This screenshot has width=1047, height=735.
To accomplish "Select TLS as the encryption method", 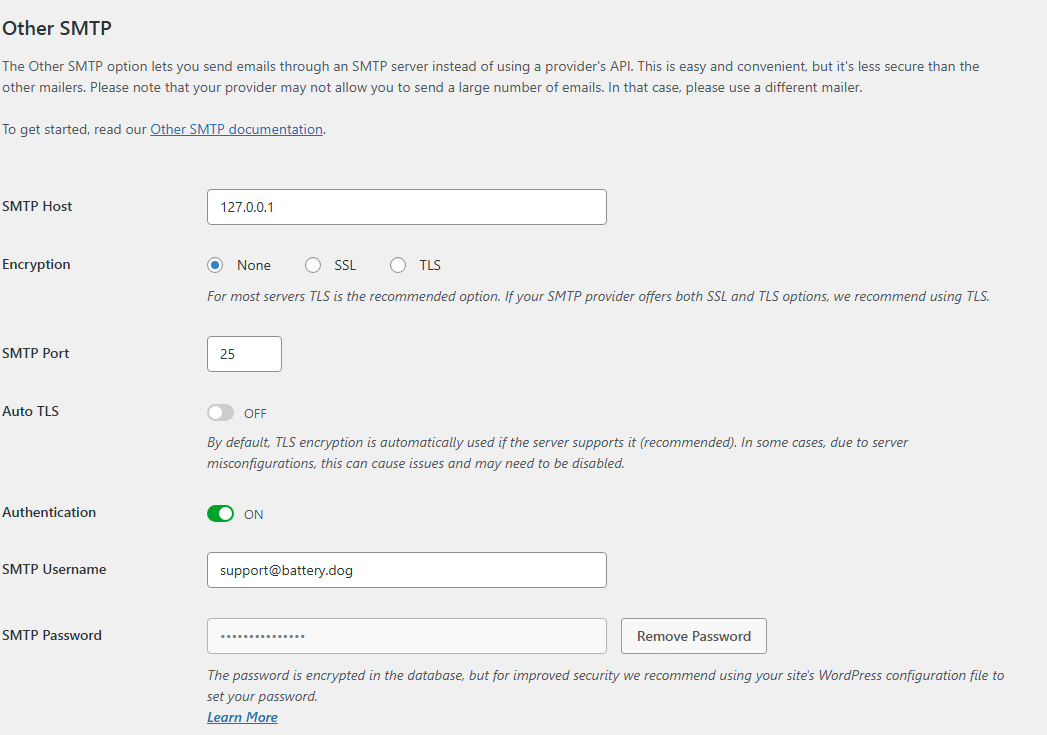I will (398, 265).
